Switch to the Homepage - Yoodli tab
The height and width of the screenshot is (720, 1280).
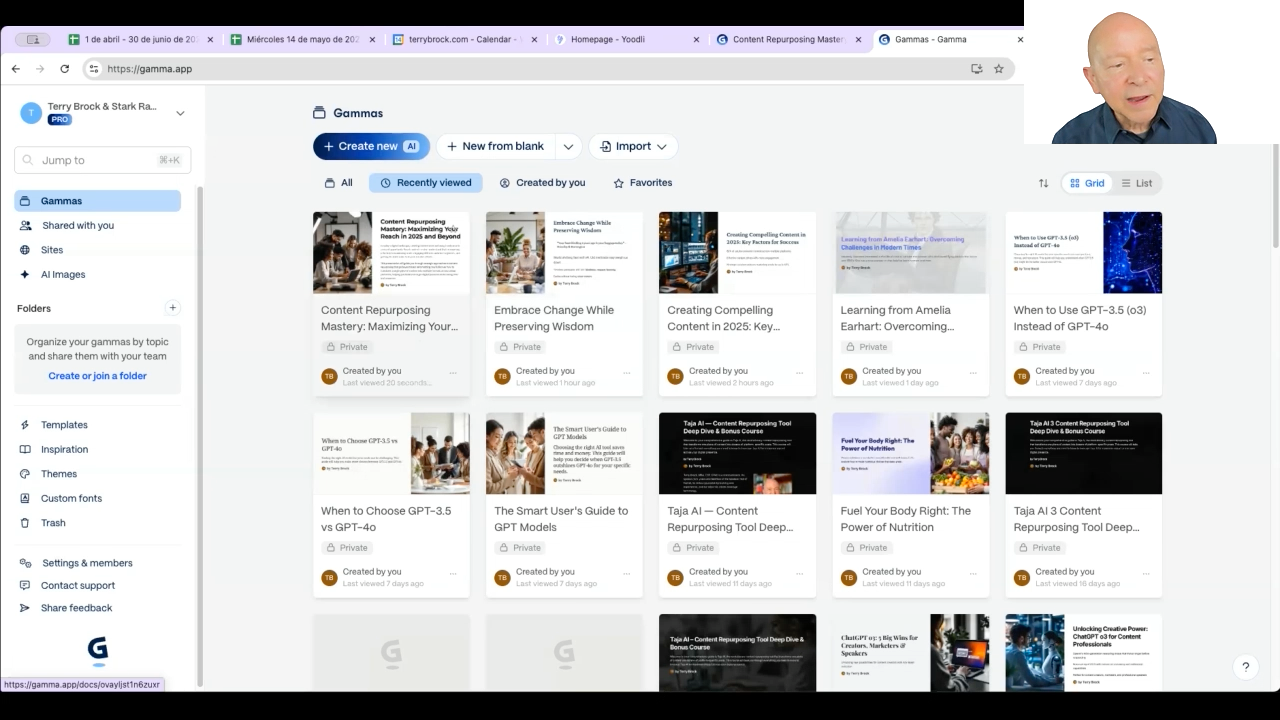(626, 40)
